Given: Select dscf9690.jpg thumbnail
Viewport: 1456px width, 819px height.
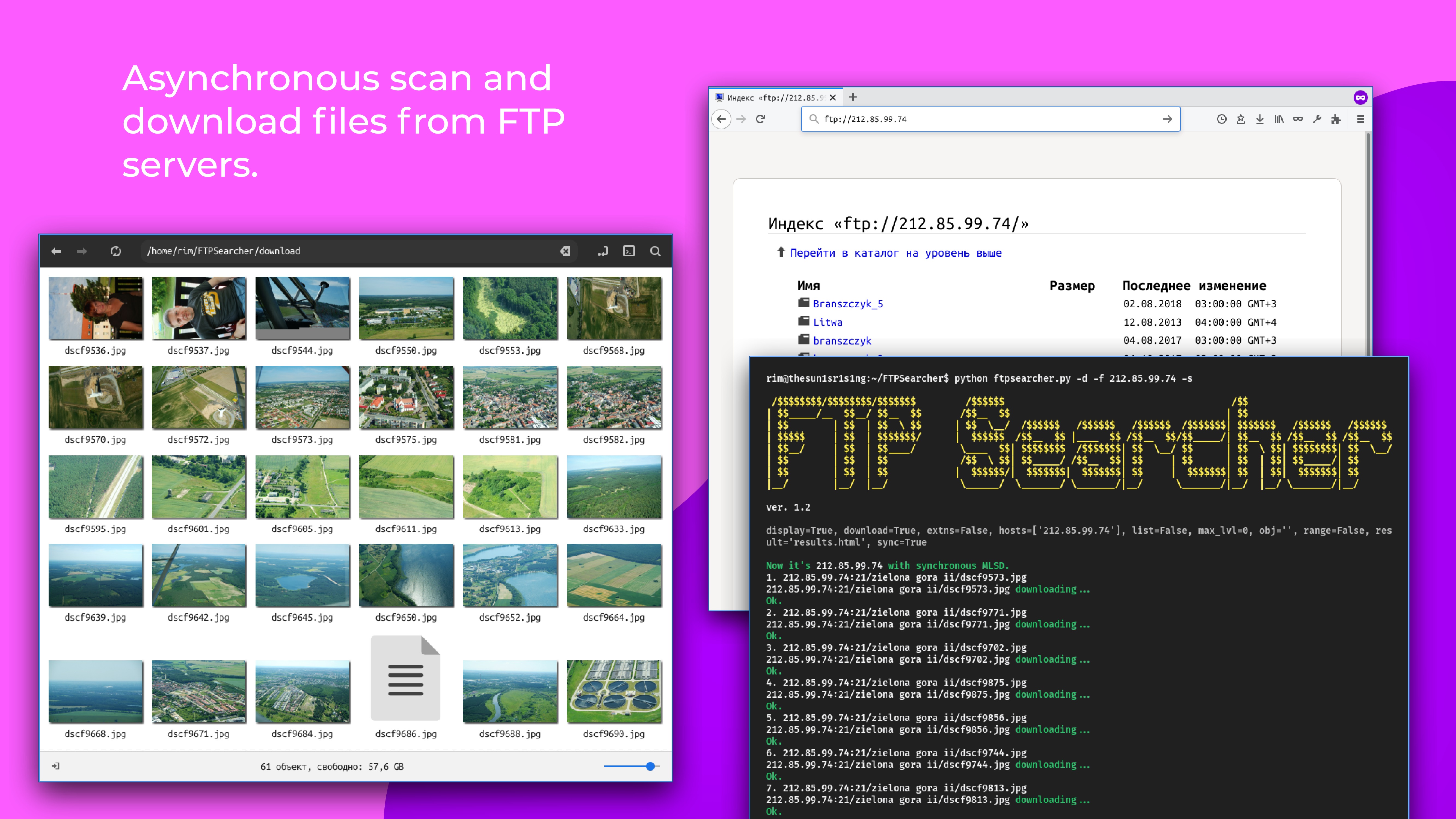Looking at the screenshot, I should click(614, 692).
